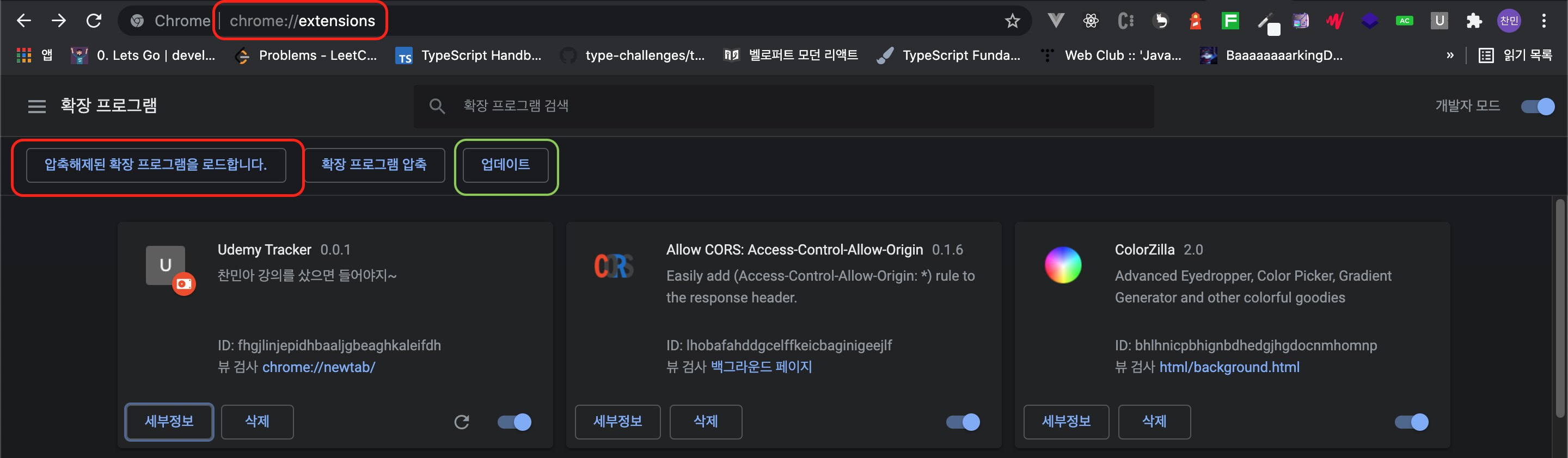Viewport: 1568px width, 458px height.
Task: Open the BaaaaaaaarkingD... bookmark
Action: pos(1272,55)
